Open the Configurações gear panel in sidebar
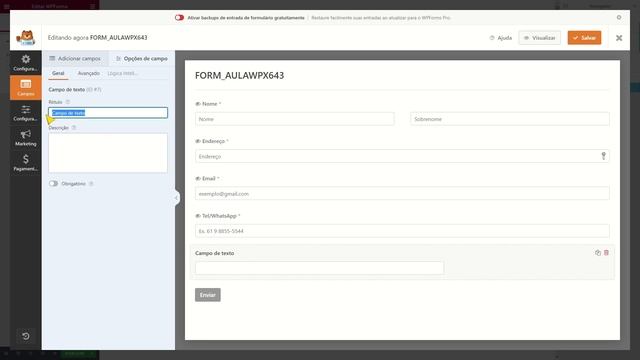 tap(26, 63)
